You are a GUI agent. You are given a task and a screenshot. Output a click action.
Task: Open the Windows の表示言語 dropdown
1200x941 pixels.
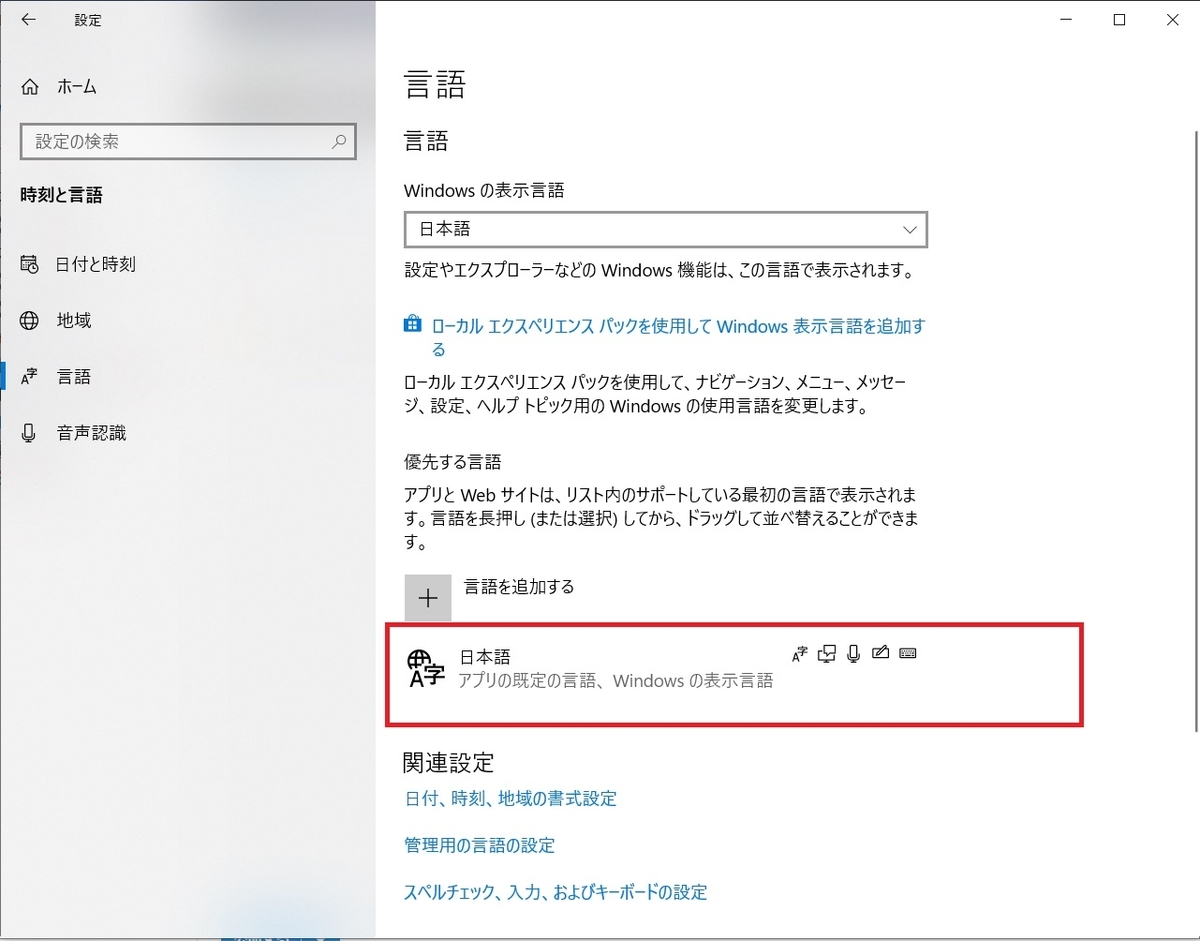(x=666, y=229)
